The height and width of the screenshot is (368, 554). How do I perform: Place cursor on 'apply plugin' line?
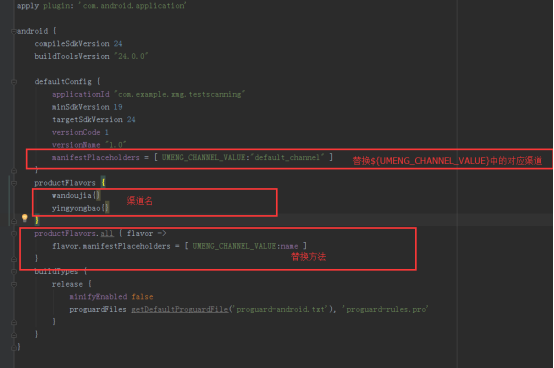(x=102, y=6)
